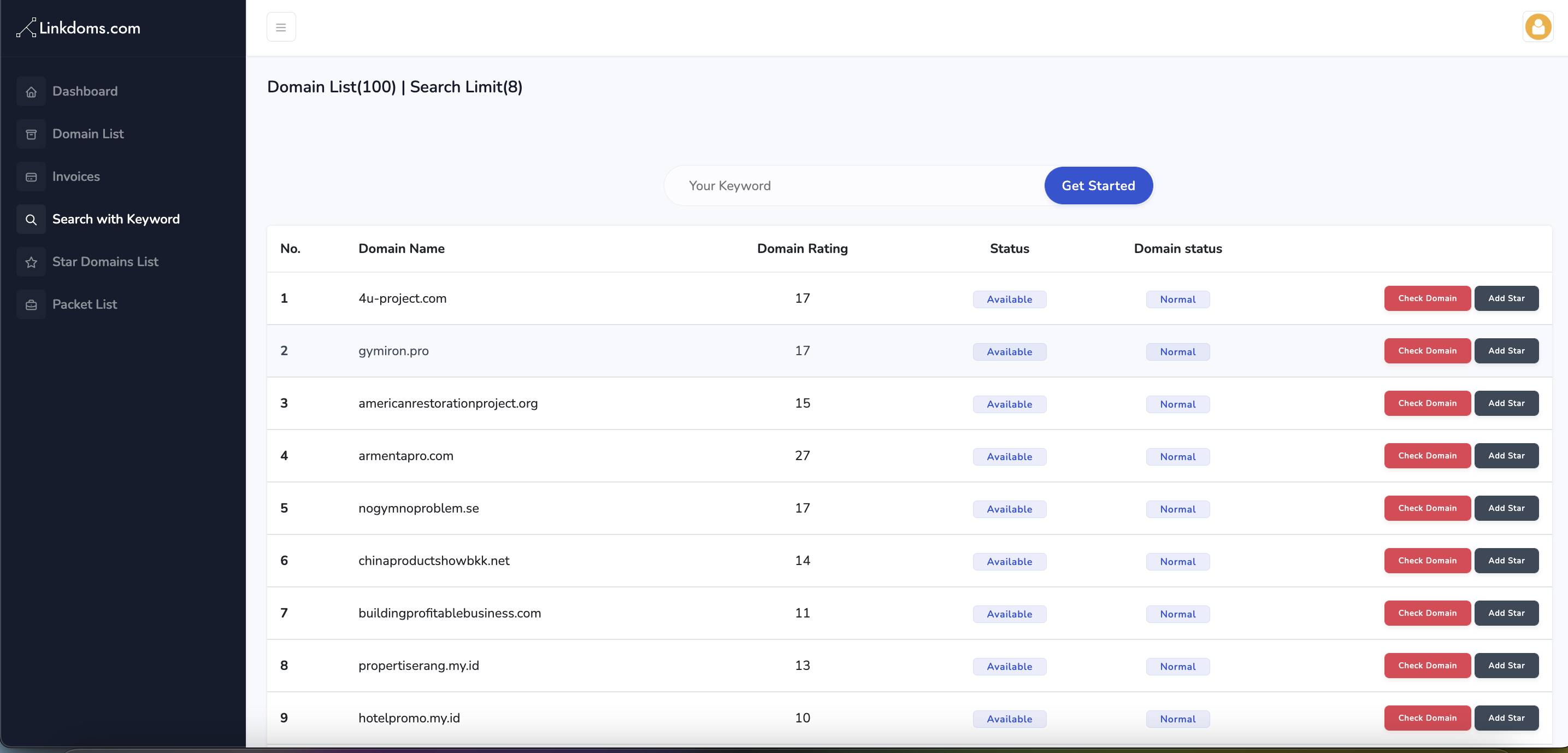Check Domain for buildingprofitablebusiness.com
Image resolution: width=1568 pixels, height=753 pixels.
[x=1427, y=613]
